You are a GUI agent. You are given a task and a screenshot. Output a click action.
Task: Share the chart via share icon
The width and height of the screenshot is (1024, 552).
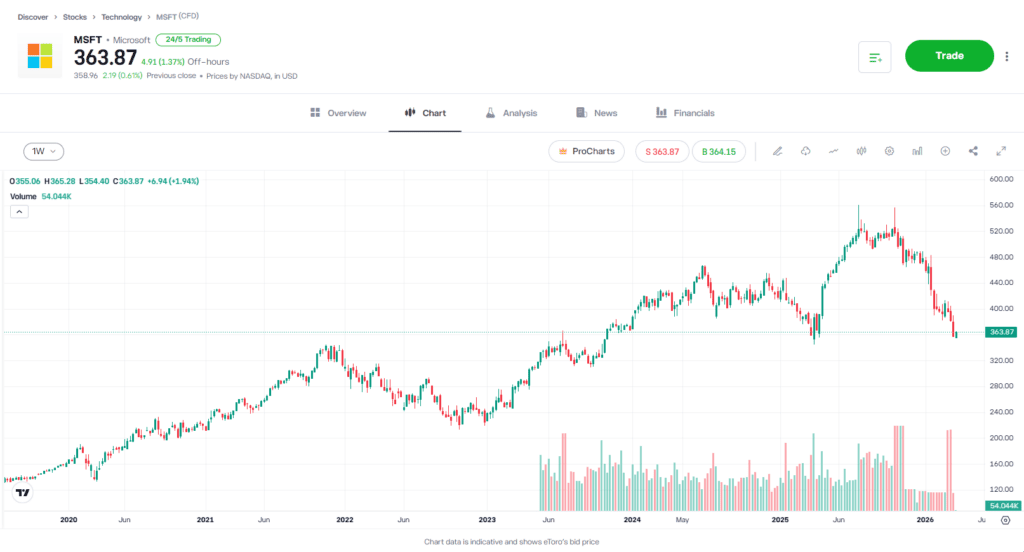(x=973, y=151)
